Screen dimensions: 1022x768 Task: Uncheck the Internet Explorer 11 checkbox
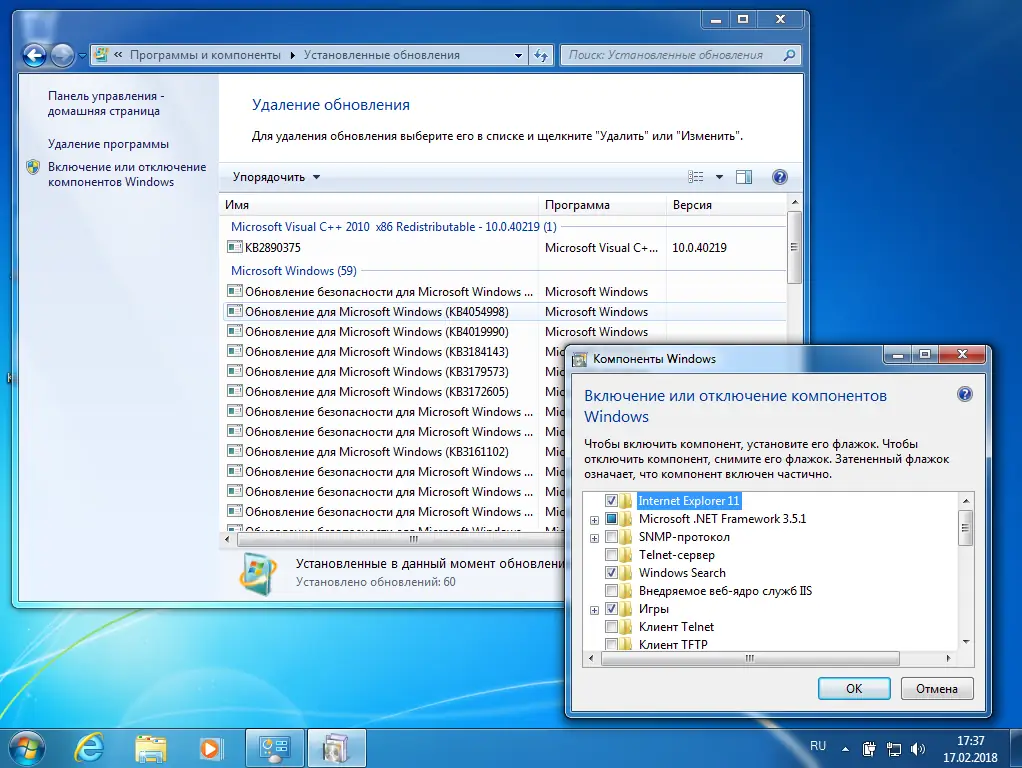click(611, 501)
